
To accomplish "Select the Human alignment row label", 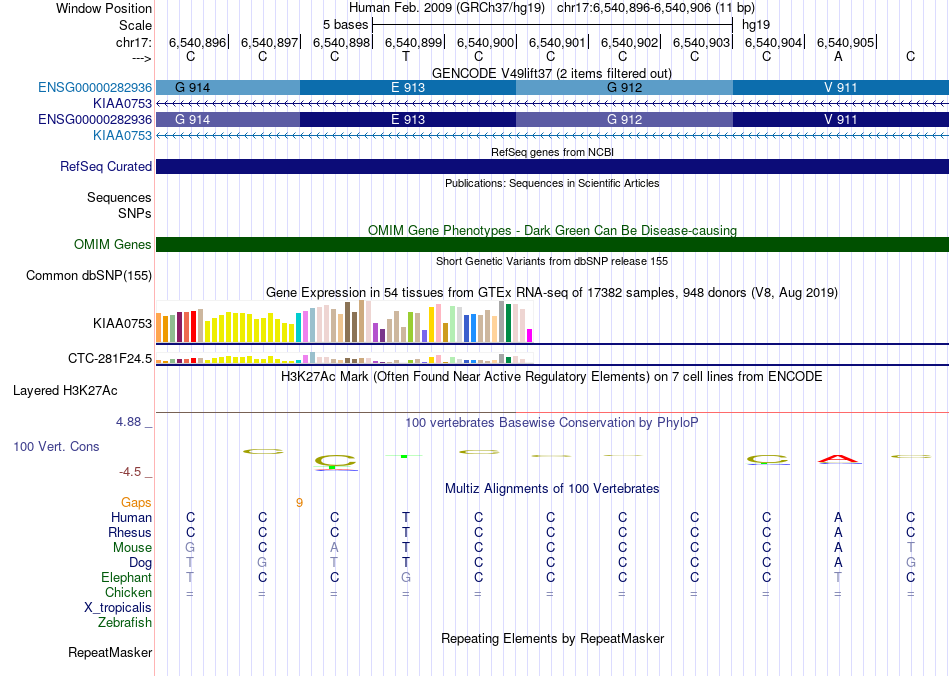I will tap(131, 517).
